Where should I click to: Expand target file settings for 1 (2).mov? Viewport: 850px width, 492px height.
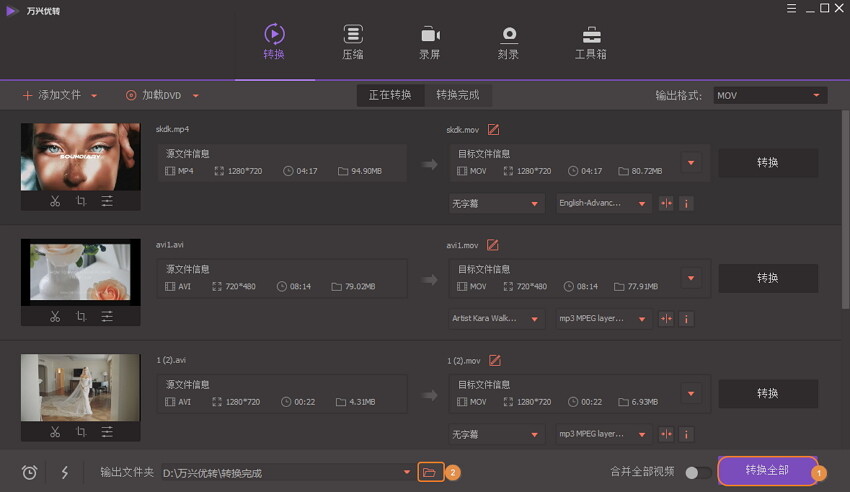(x=691, y=393)
